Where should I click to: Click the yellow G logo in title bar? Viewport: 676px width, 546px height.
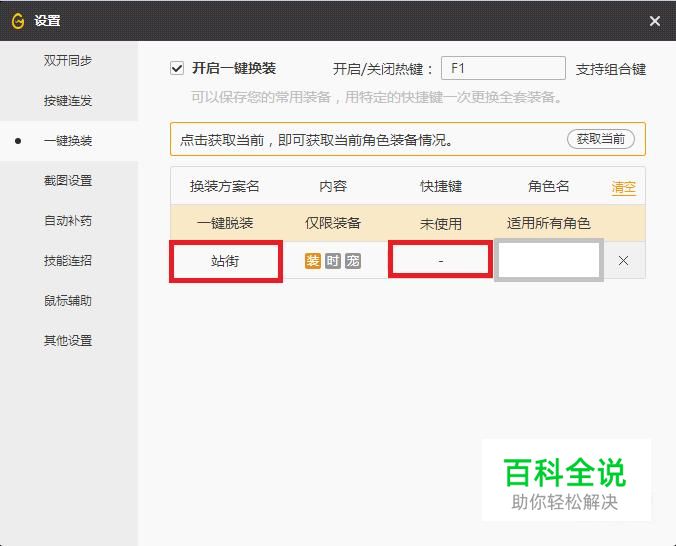[18, 21]
